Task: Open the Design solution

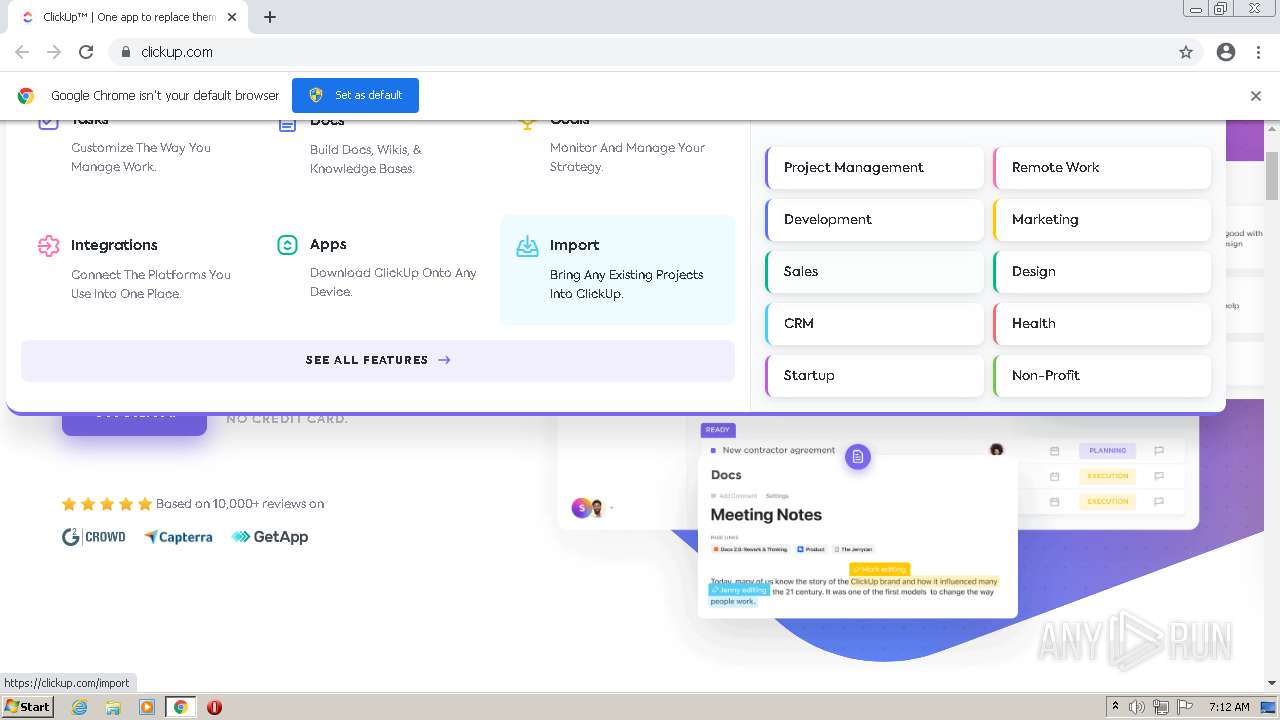Action: point(1102,271)
